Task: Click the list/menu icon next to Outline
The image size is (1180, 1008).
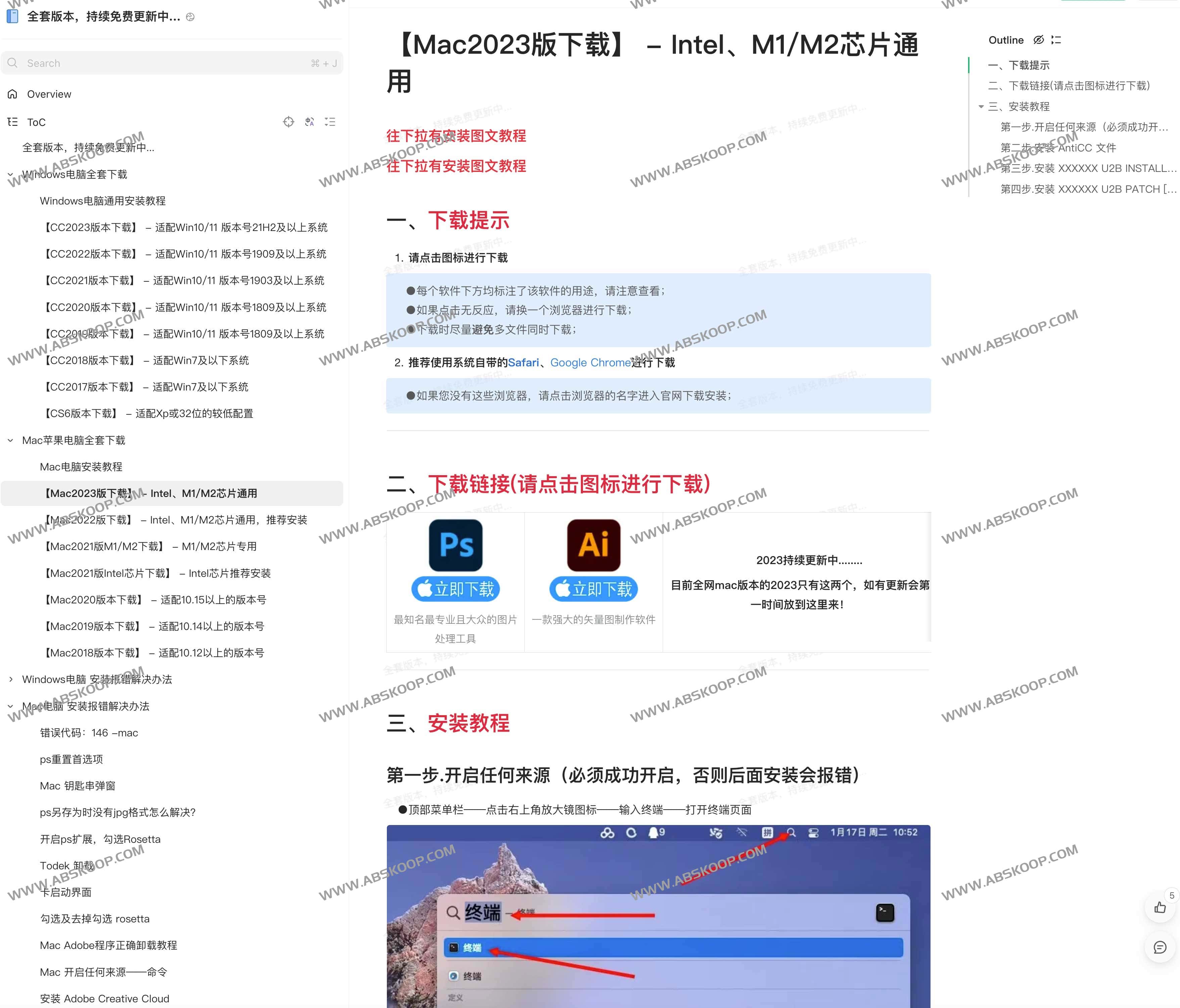Action: [1063, 40]
